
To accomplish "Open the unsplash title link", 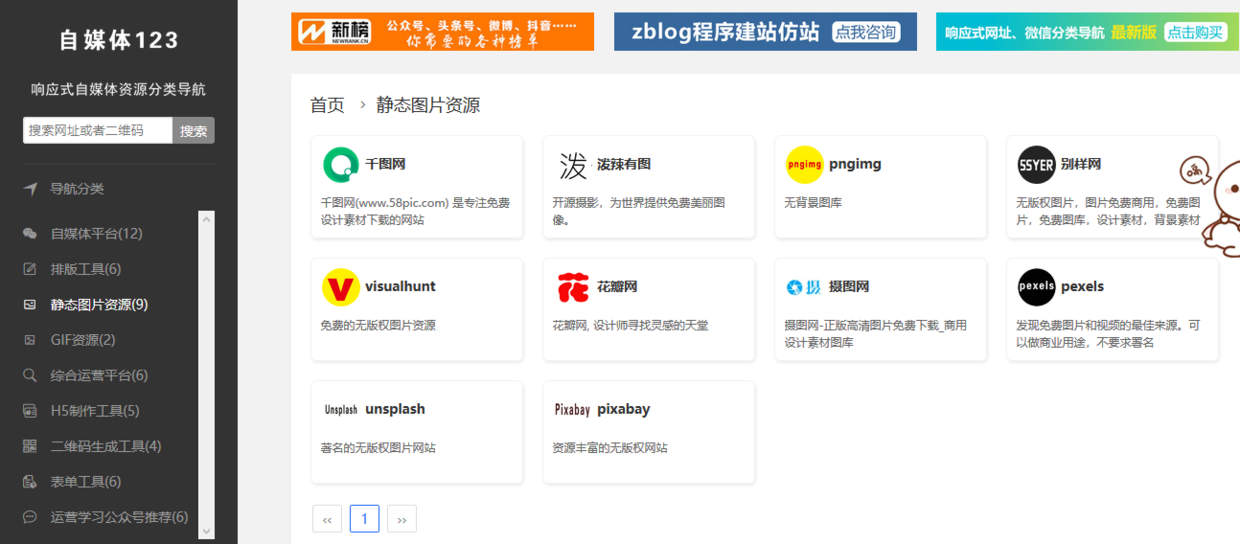I will coord(395,409).
